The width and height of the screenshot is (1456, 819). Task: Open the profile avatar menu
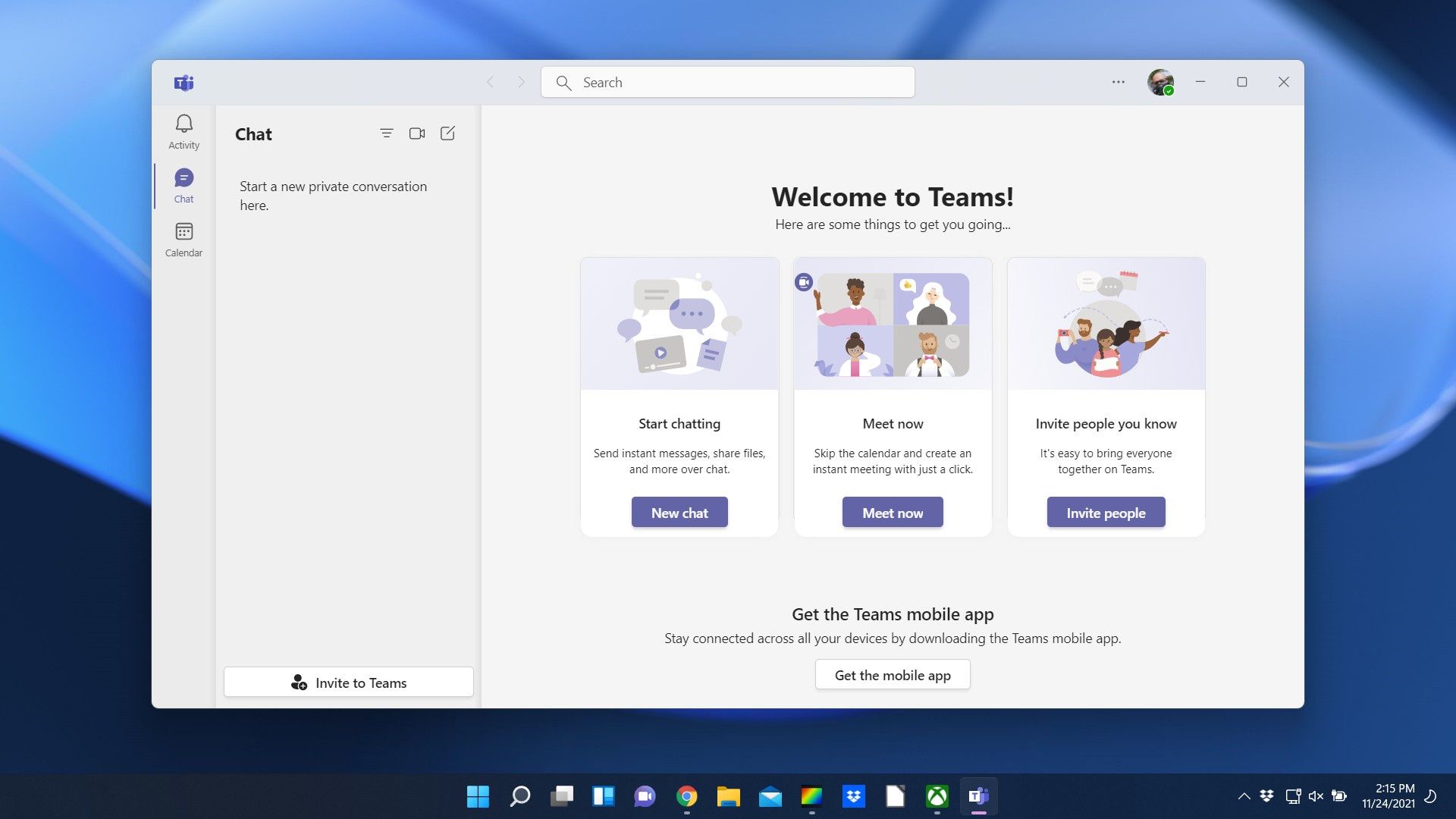[x=1160, y=82]
